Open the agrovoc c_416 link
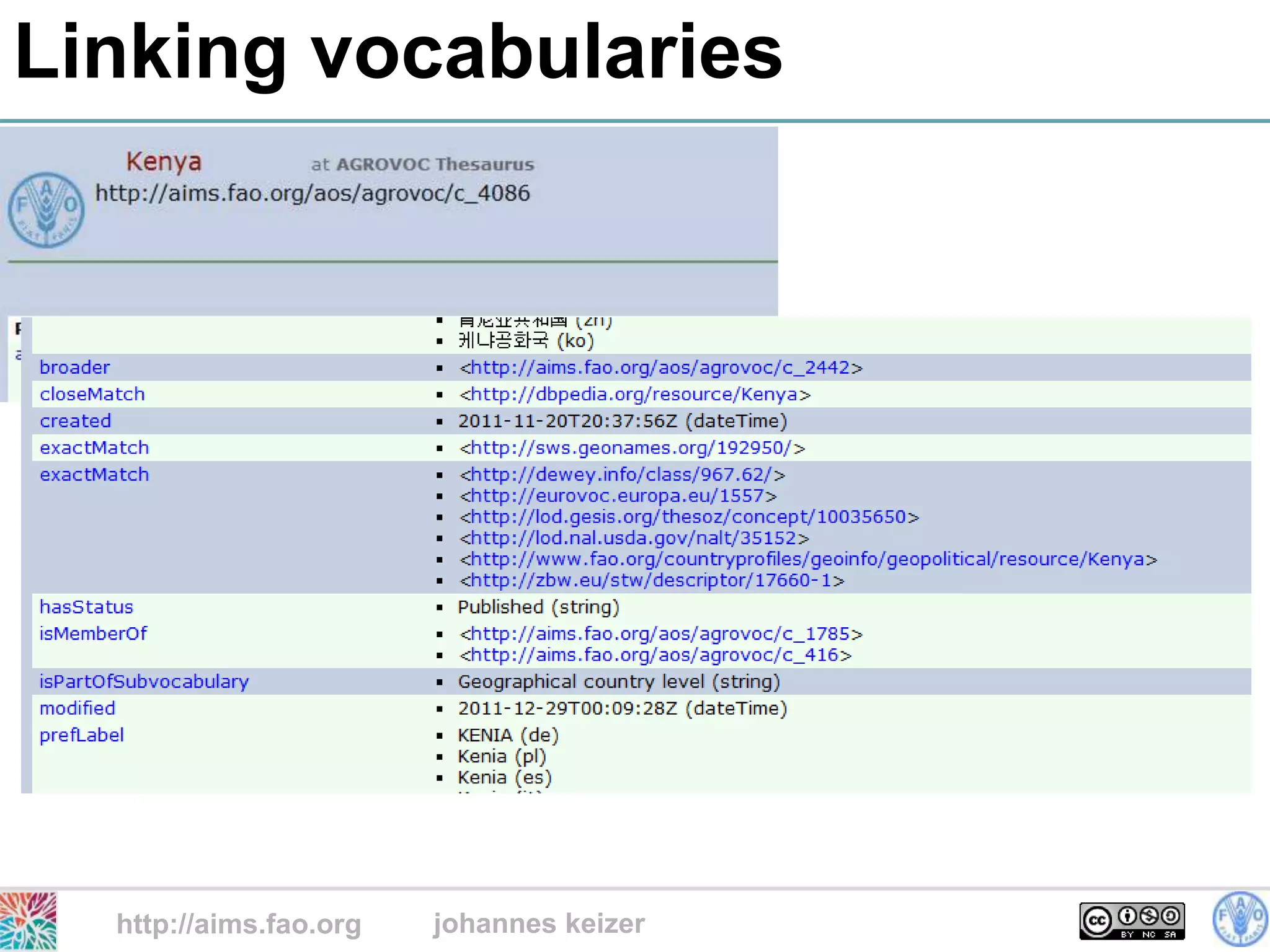Screen dimensions: 1270x952 pos(655,655)
